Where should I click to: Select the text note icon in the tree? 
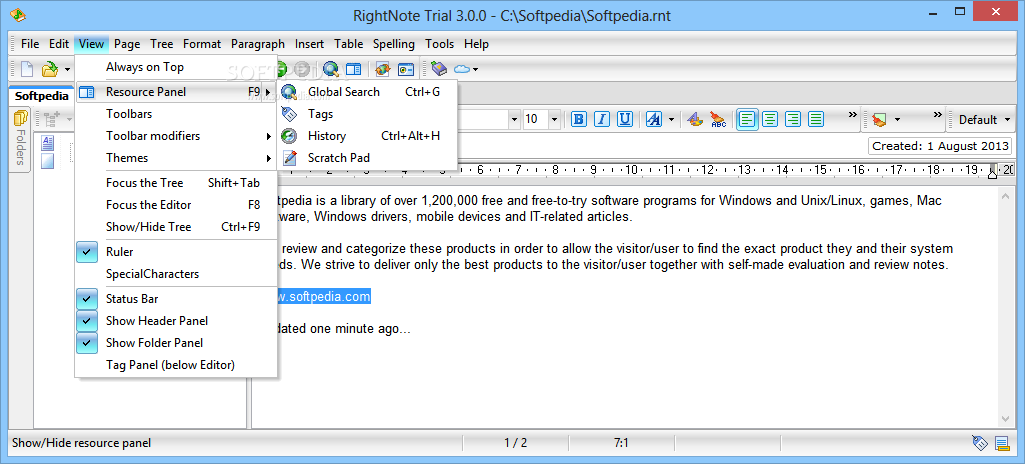(48, 142)
